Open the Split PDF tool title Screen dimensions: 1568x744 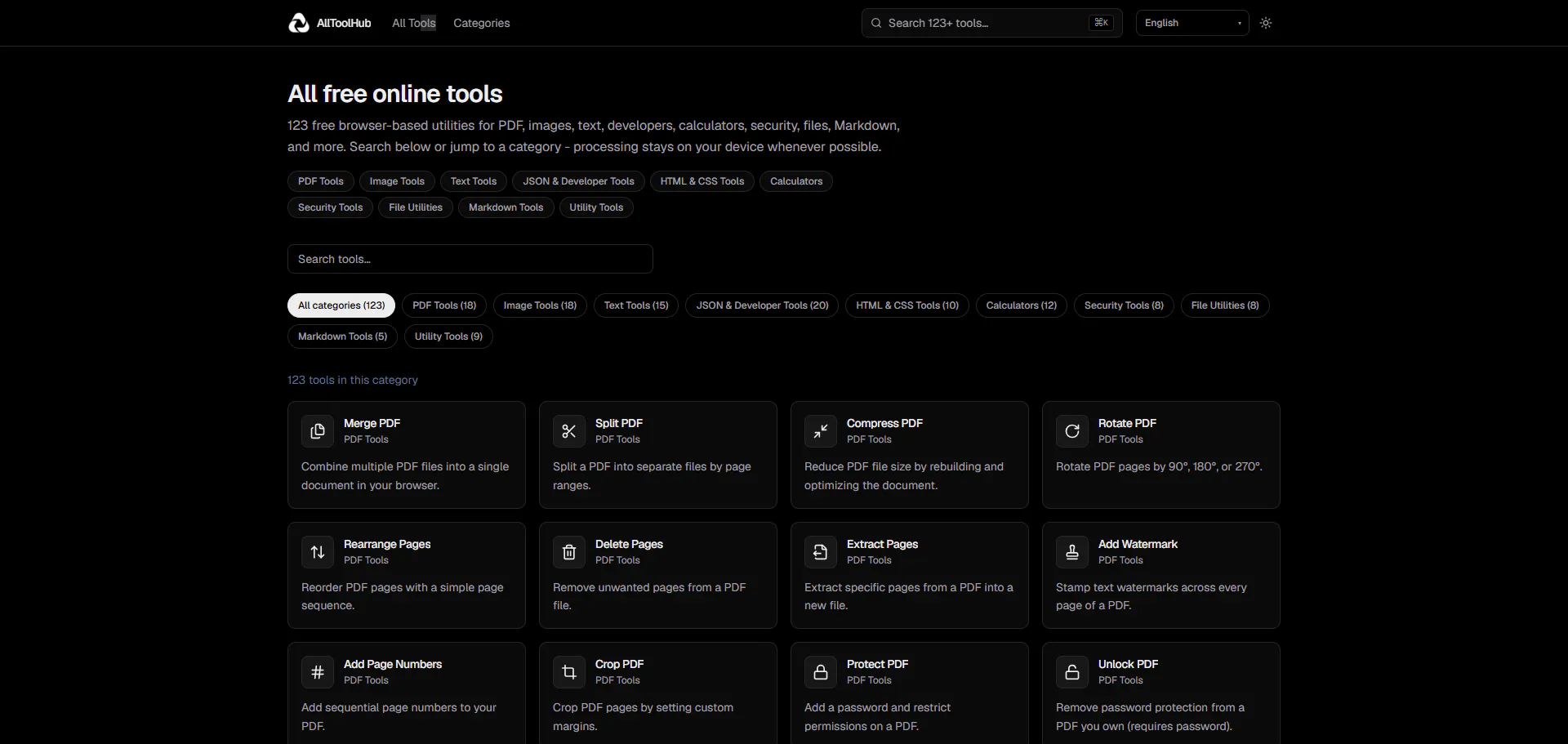point(619,423)
